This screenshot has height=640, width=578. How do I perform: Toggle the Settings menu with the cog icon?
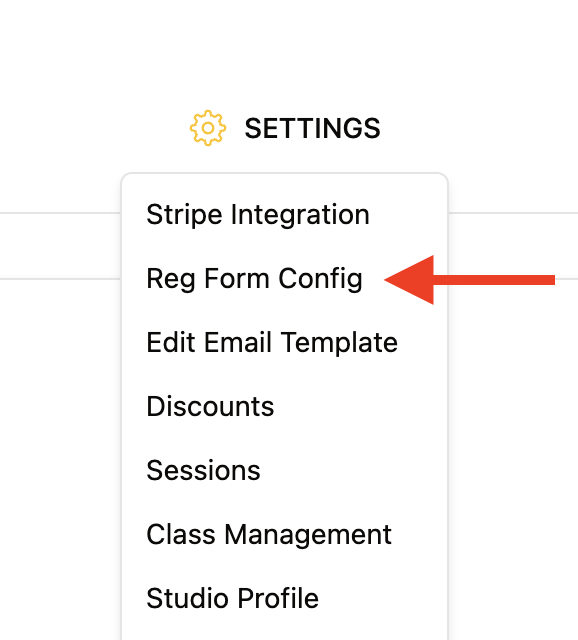(208, 128)
